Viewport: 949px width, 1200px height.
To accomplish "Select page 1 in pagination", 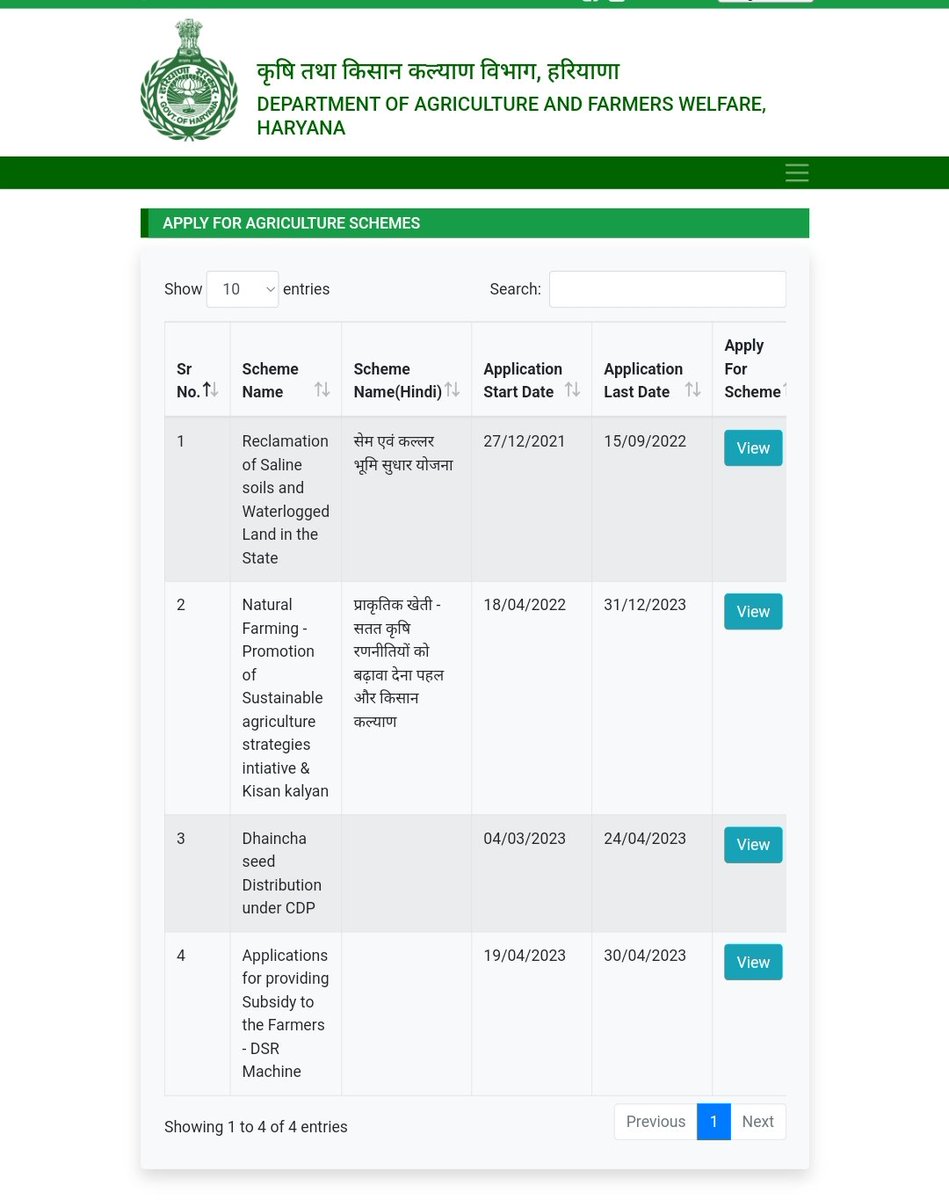I will (x=714, y=1122).
